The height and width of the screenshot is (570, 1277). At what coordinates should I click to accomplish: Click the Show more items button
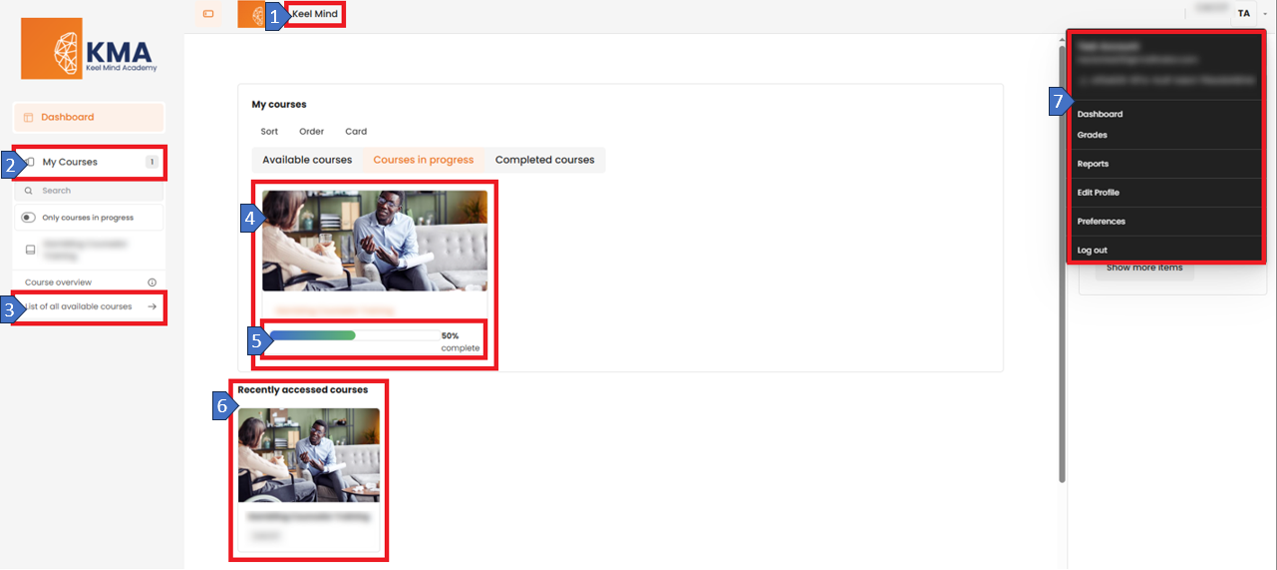point(1144,268)
